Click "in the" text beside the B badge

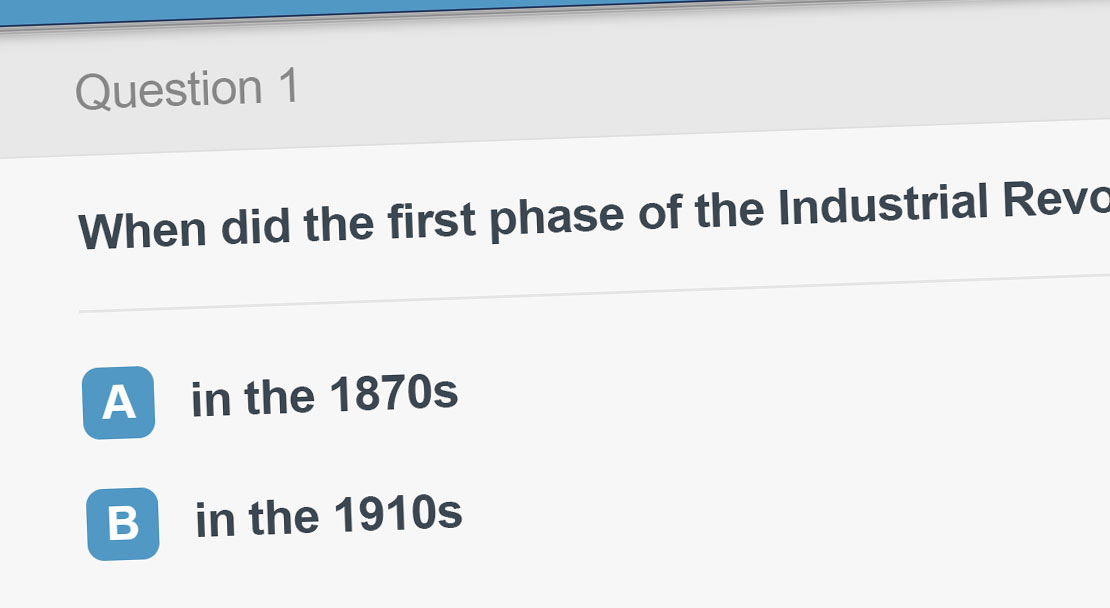(257, 520)
